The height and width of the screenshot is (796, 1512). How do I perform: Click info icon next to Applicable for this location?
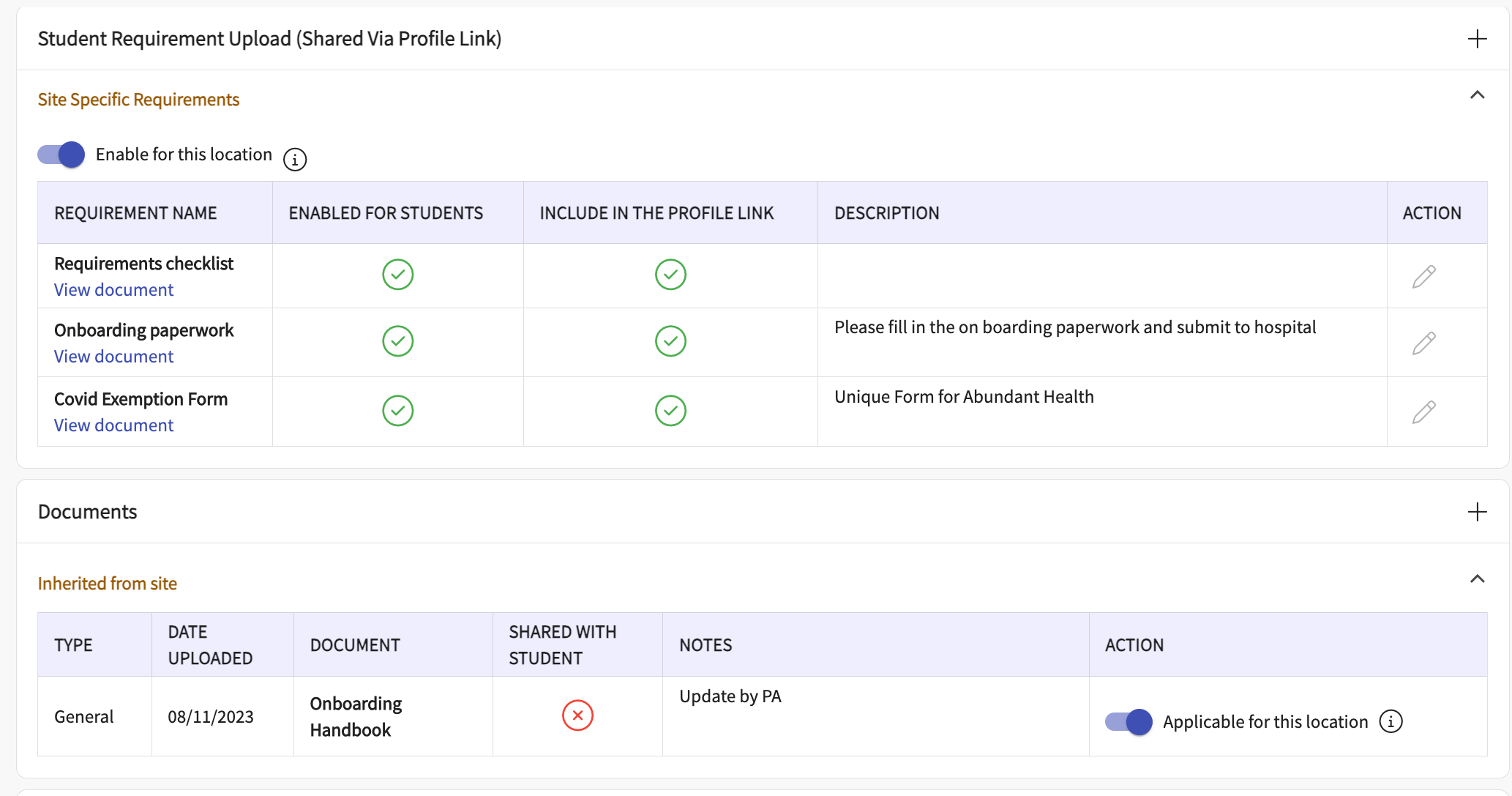point(1391,721)
